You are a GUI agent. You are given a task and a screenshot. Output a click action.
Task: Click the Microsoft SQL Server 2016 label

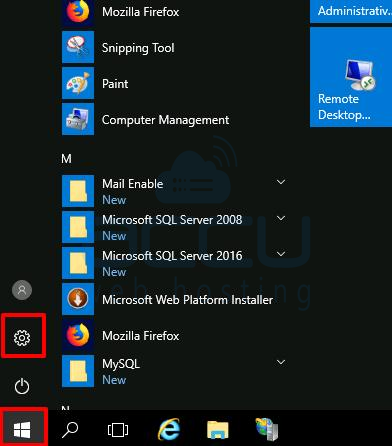172,256
